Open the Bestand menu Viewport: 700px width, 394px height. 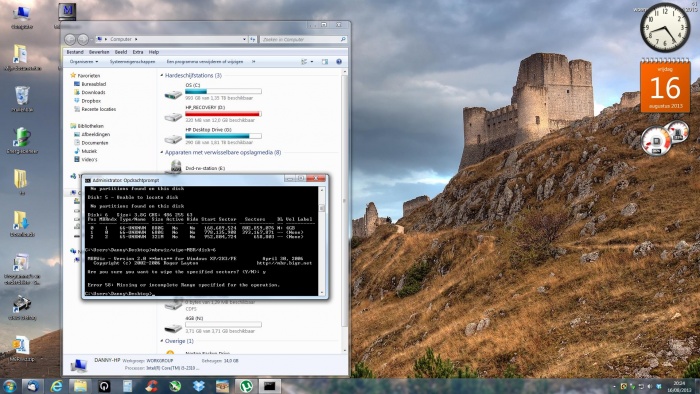[x=75, y=52]
